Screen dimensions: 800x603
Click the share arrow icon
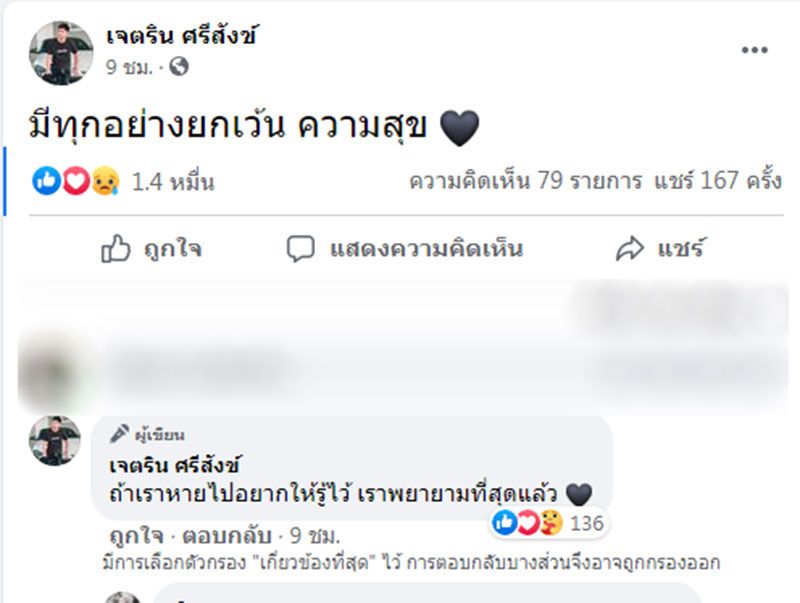point(630,248)
